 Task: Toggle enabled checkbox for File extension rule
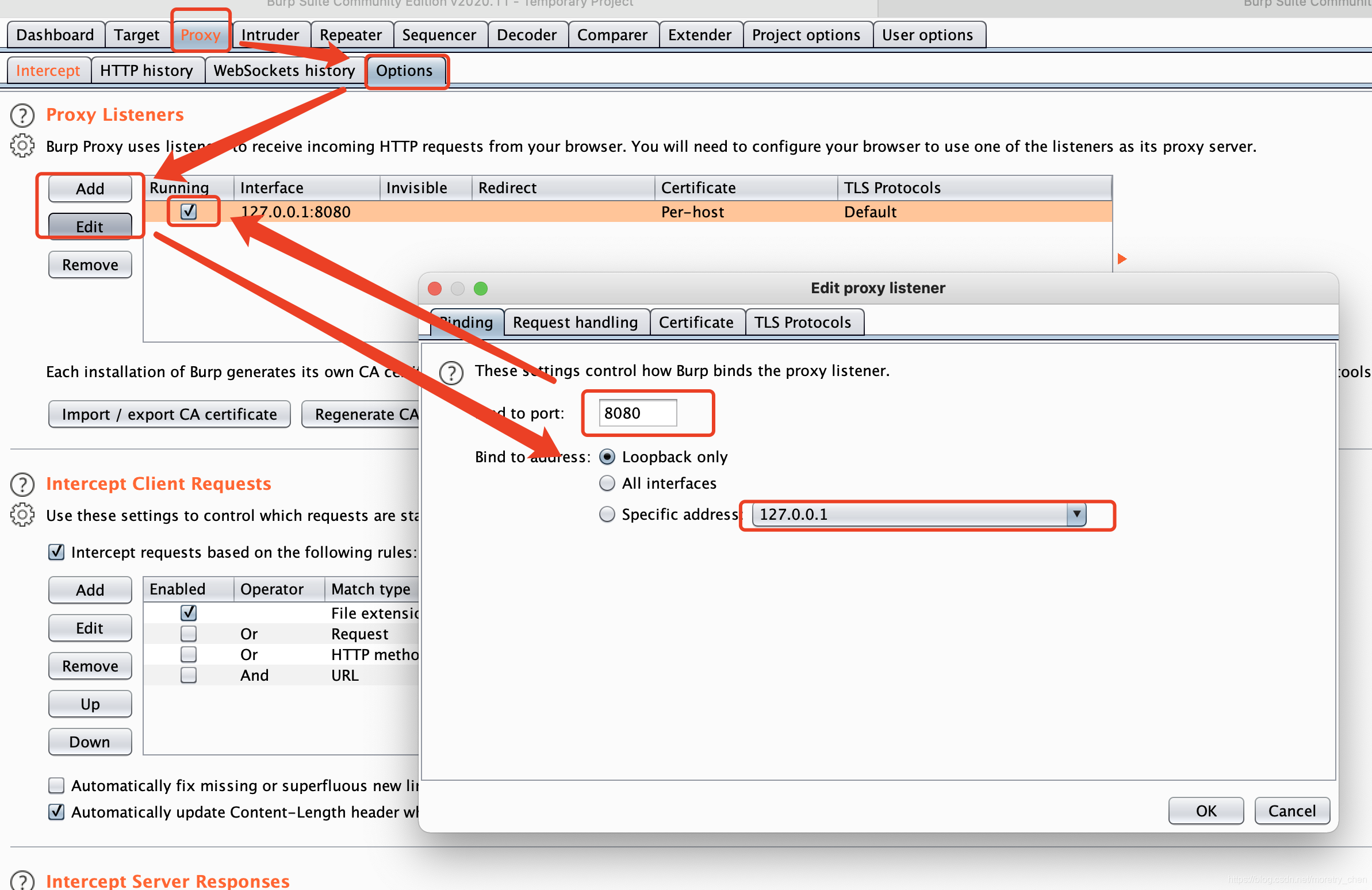coord(189,612)
